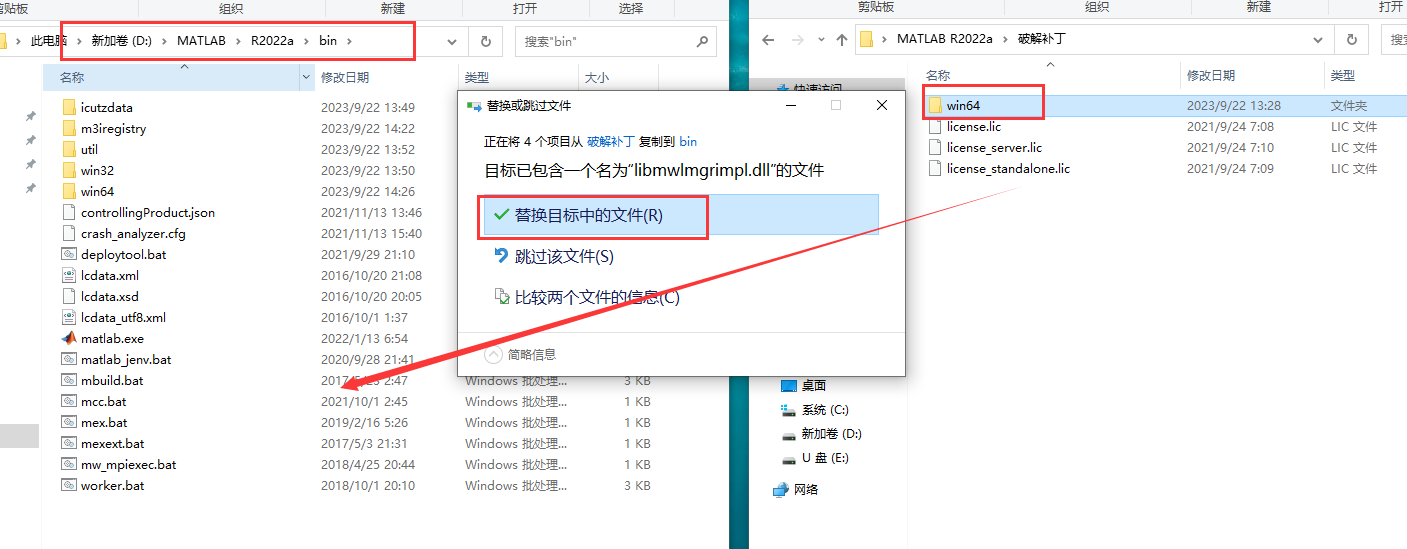Select the file named mcc.bat
The width and height of the screenshot is (1407, 549).
[104, 401]
